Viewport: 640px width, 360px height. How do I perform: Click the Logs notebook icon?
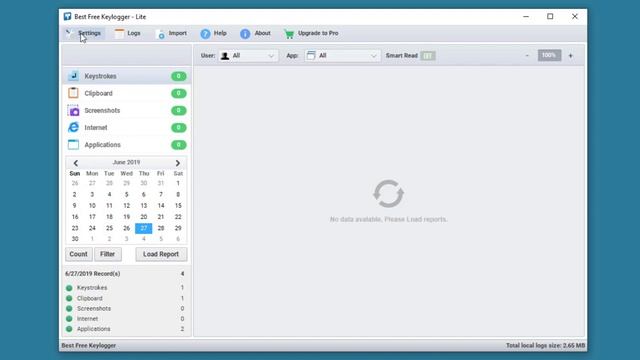(x=119, y=33)
